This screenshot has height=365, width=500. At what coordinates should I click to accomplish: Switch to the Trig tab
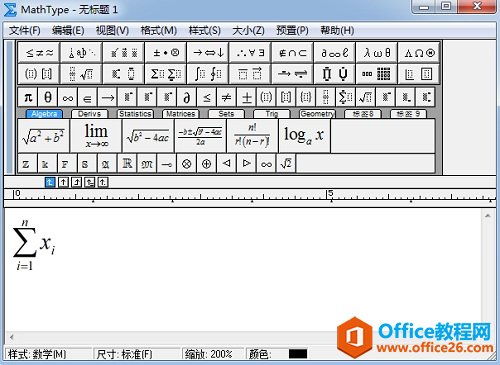click(x=272, y=114)
